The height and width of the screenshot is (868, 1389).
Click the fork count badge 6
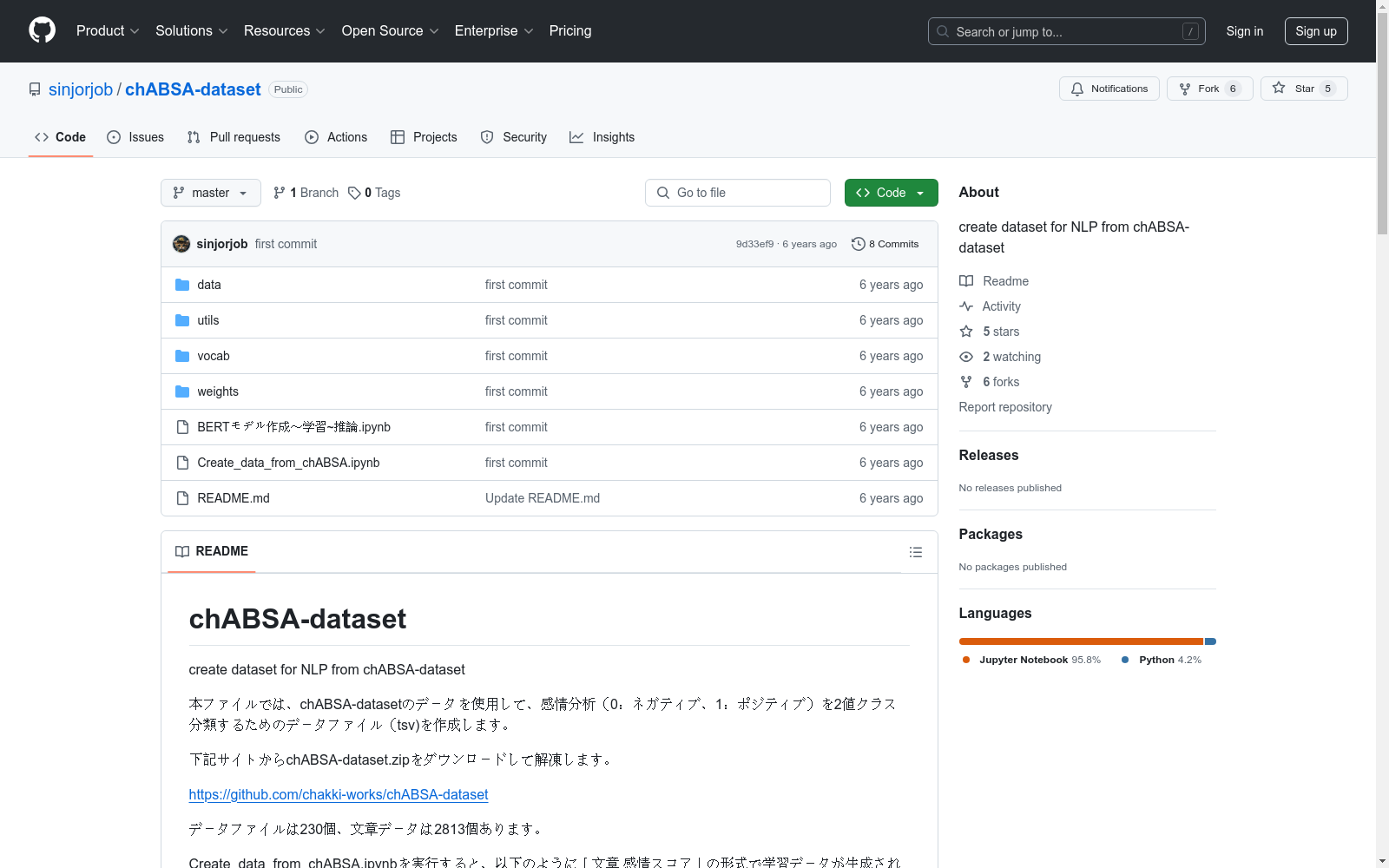click(x=1233, y=89)
